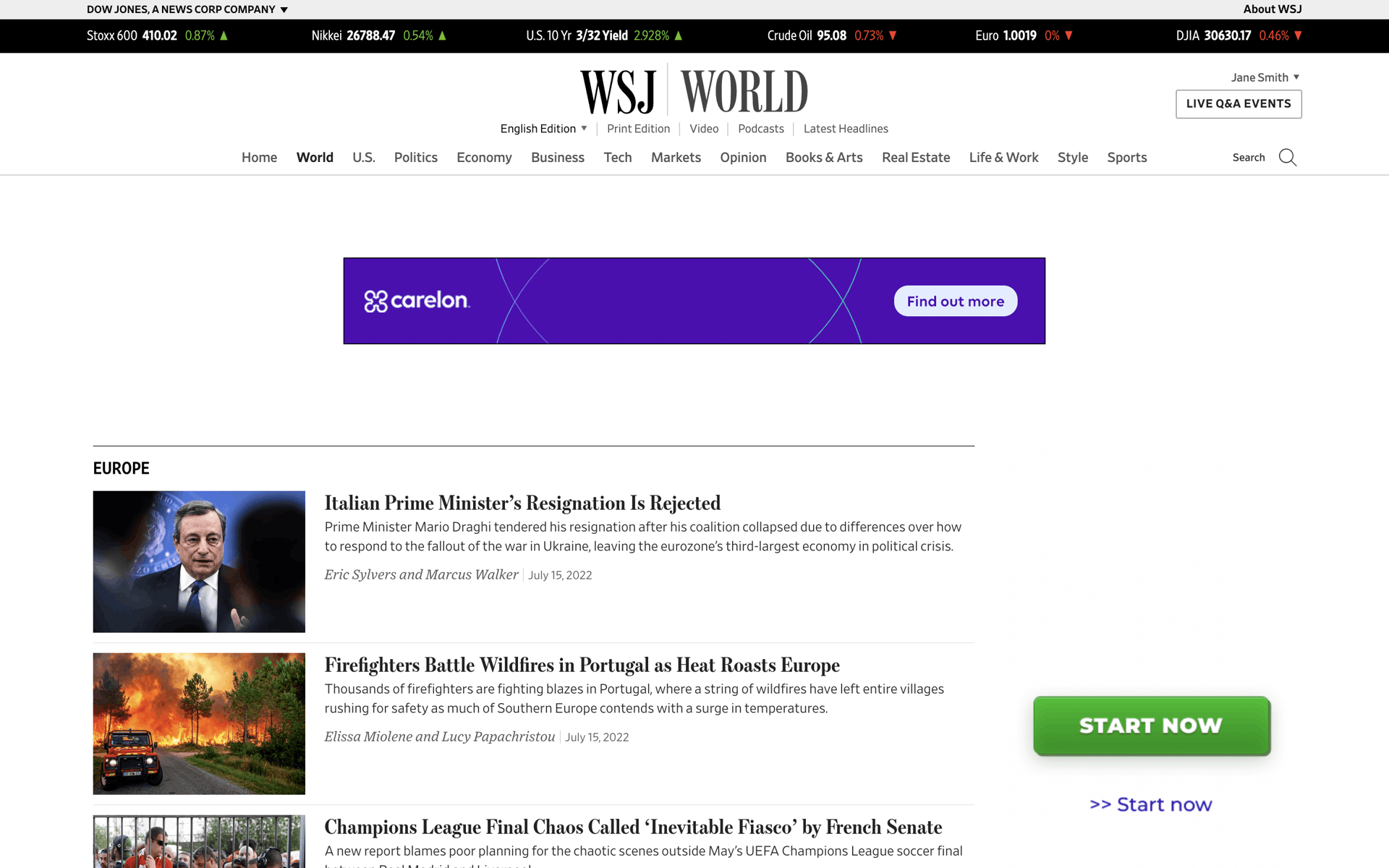Navigate to Economy section
The image size is (1389, 868).
(484, 158)
